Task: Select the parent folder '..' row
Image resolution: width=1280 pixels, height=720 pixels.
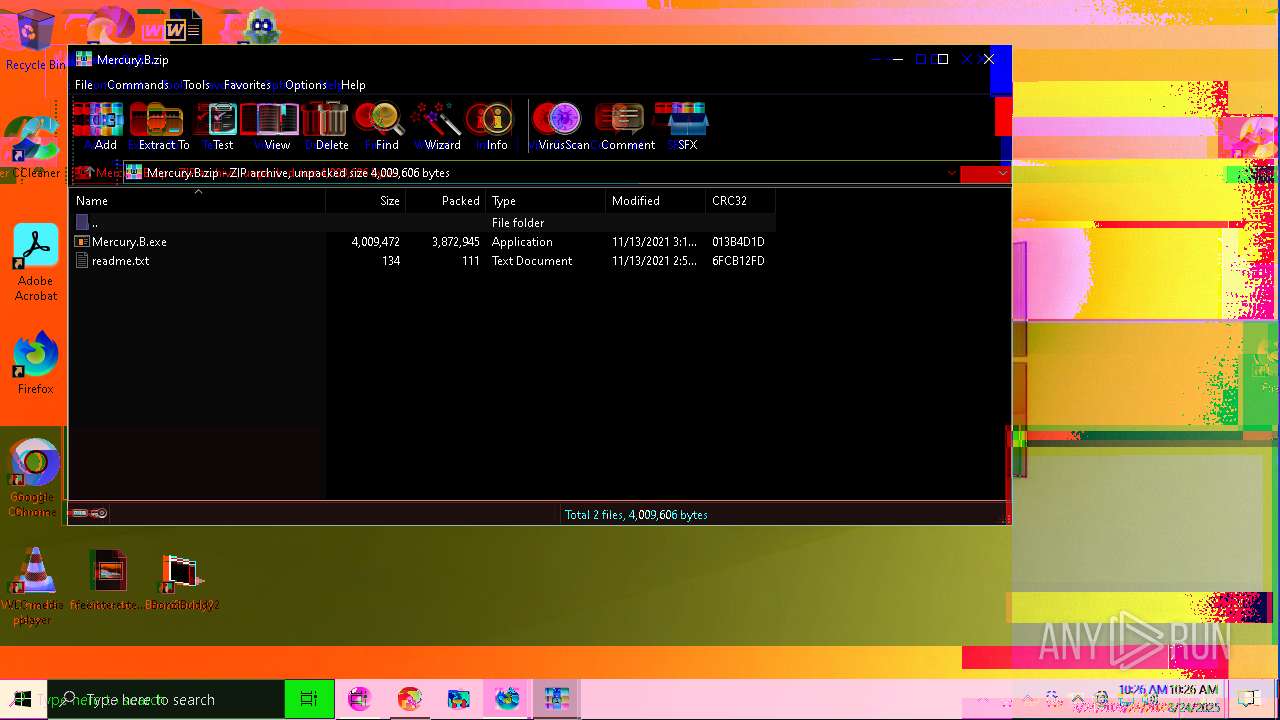Action: coord(422,223)
